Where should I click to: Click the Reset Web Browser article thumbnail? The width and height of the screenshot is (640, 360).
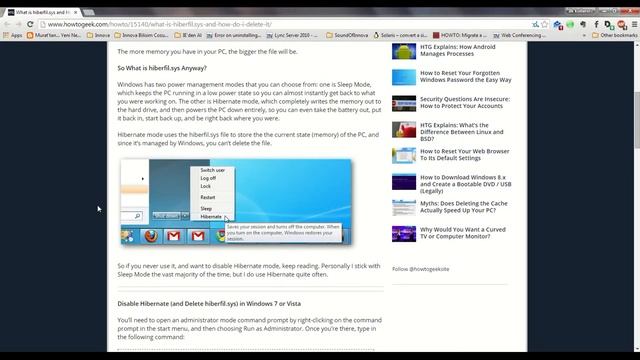coord(404,156)
